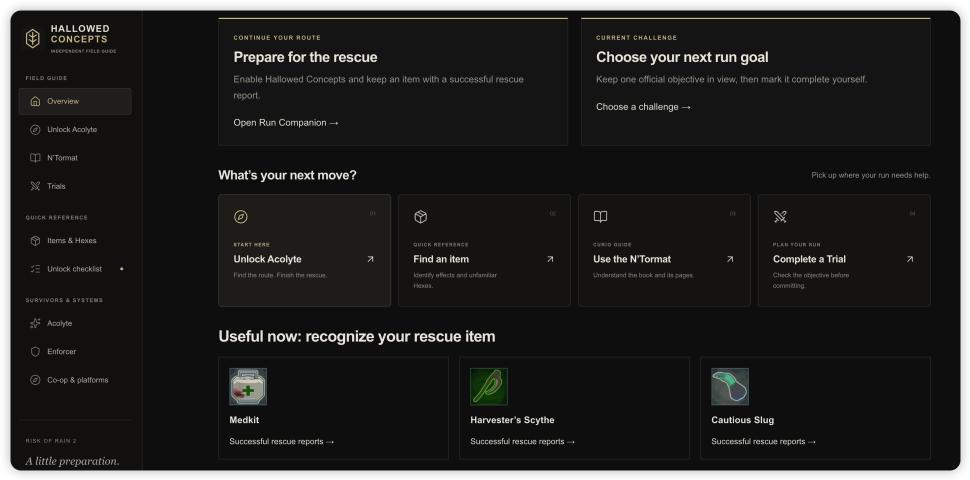Open the Unlock Acolyte compass icon in sidebar

(35, 130)
